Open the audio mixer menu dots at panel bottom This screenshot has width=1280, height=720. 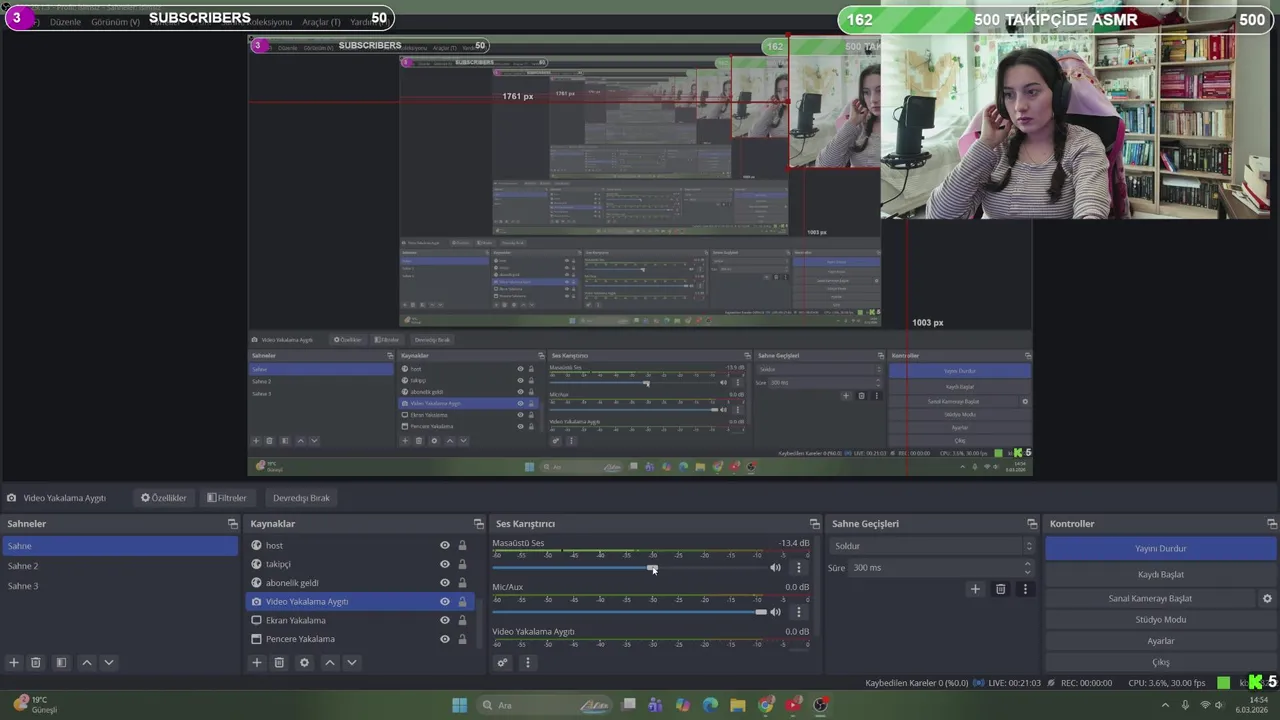528,662
